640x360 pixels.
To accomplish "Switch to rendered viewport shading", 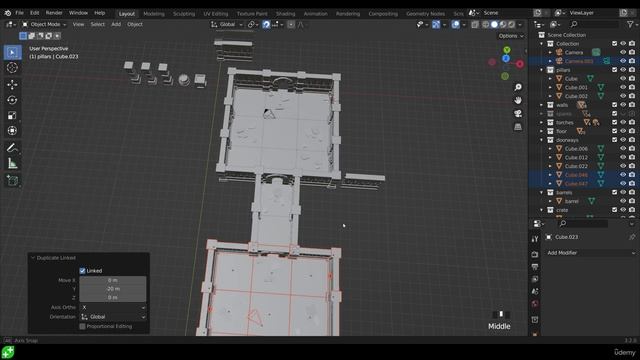I will click(x=511, y=24).
